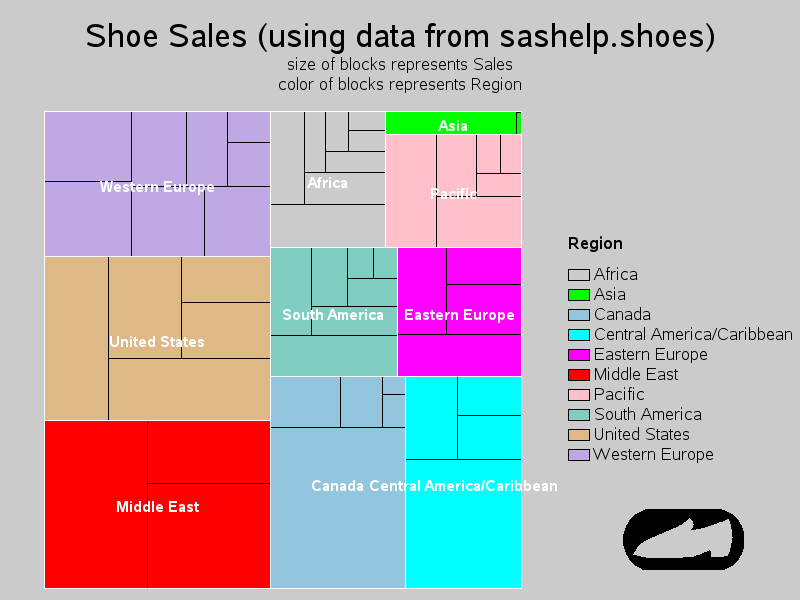Viewport: 800px width, 600px height.
Task: Click the Canada legend swatch
Action: (579, 315)
